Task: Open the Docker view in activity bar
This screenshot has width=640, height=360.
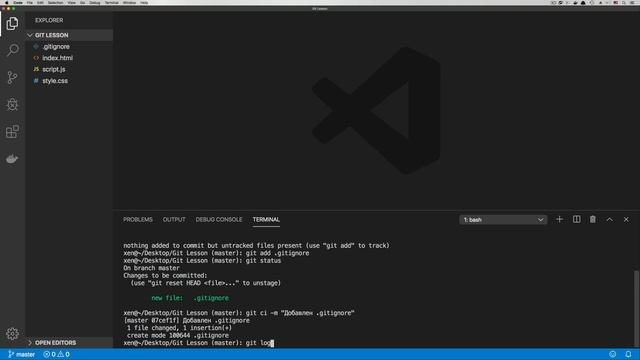Action: point(12,159)
